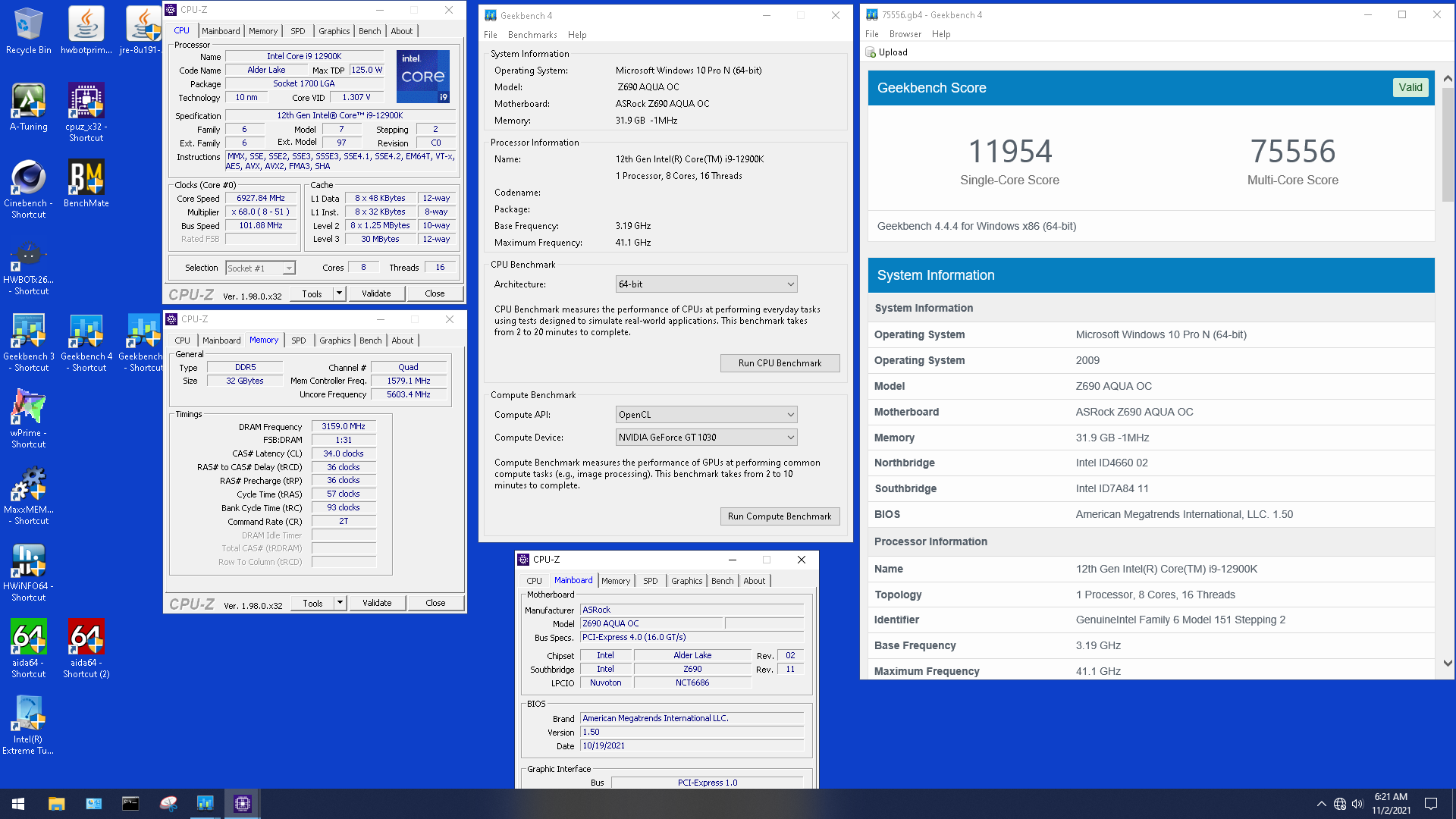Switch to Geekbench taskbar icon
The image size is (1456, 819).
pyautogui.click(x=205, y=804)
